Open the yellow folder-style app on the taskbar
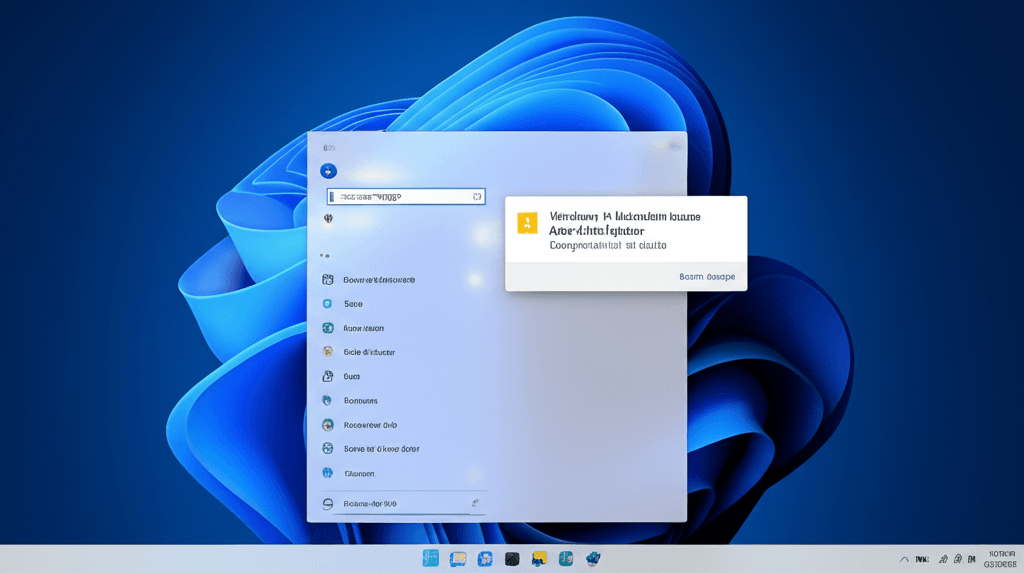 click(539, 559)
